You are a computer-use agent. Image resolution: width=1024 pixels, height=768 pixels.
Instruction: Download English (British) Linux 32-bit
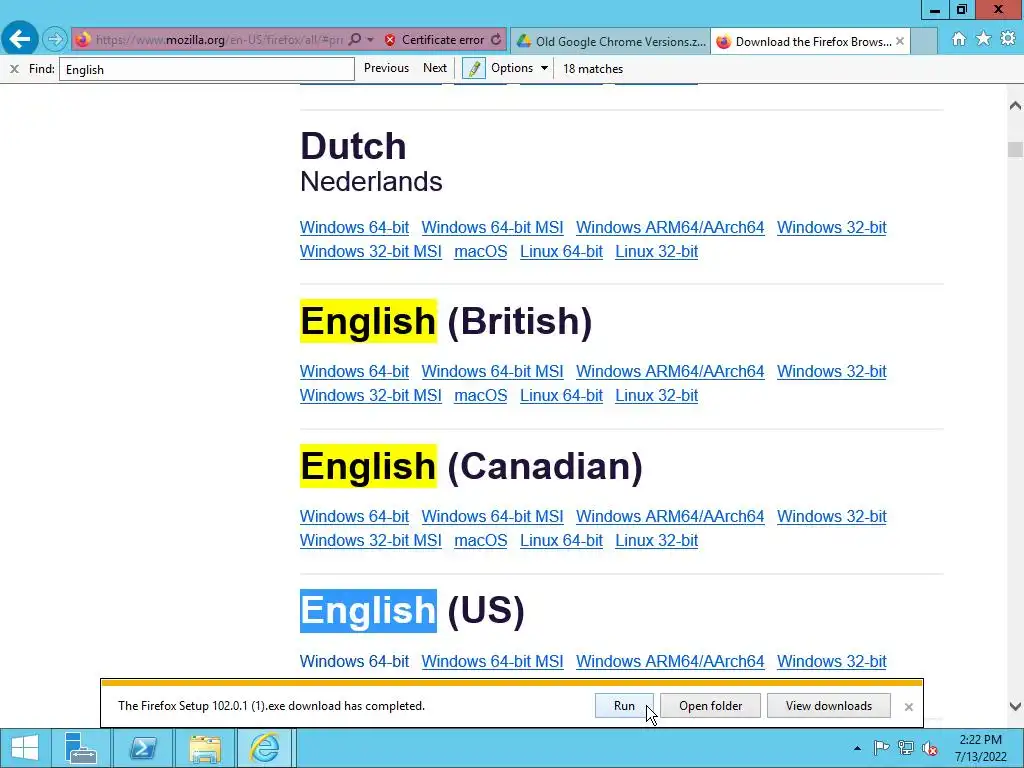coord(656,395)
